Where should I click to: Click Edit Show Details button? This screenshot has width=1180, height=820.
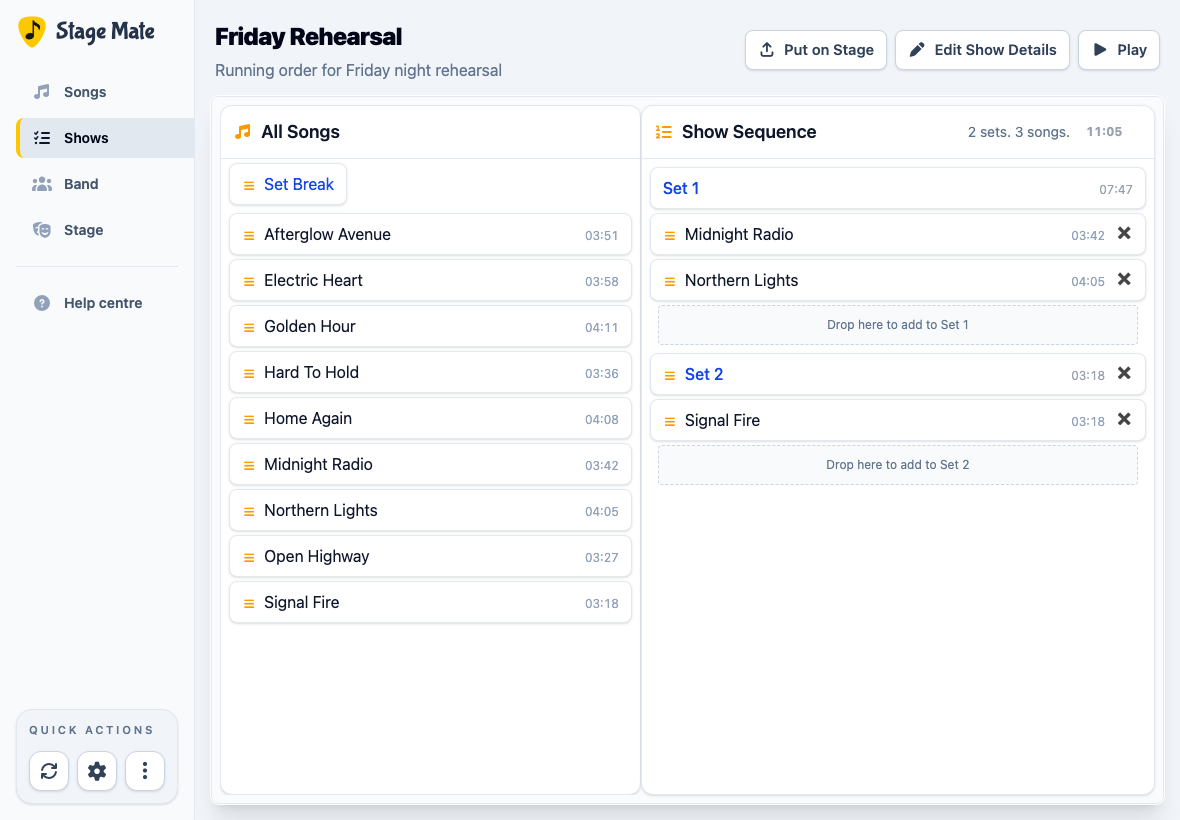point(982,50)
